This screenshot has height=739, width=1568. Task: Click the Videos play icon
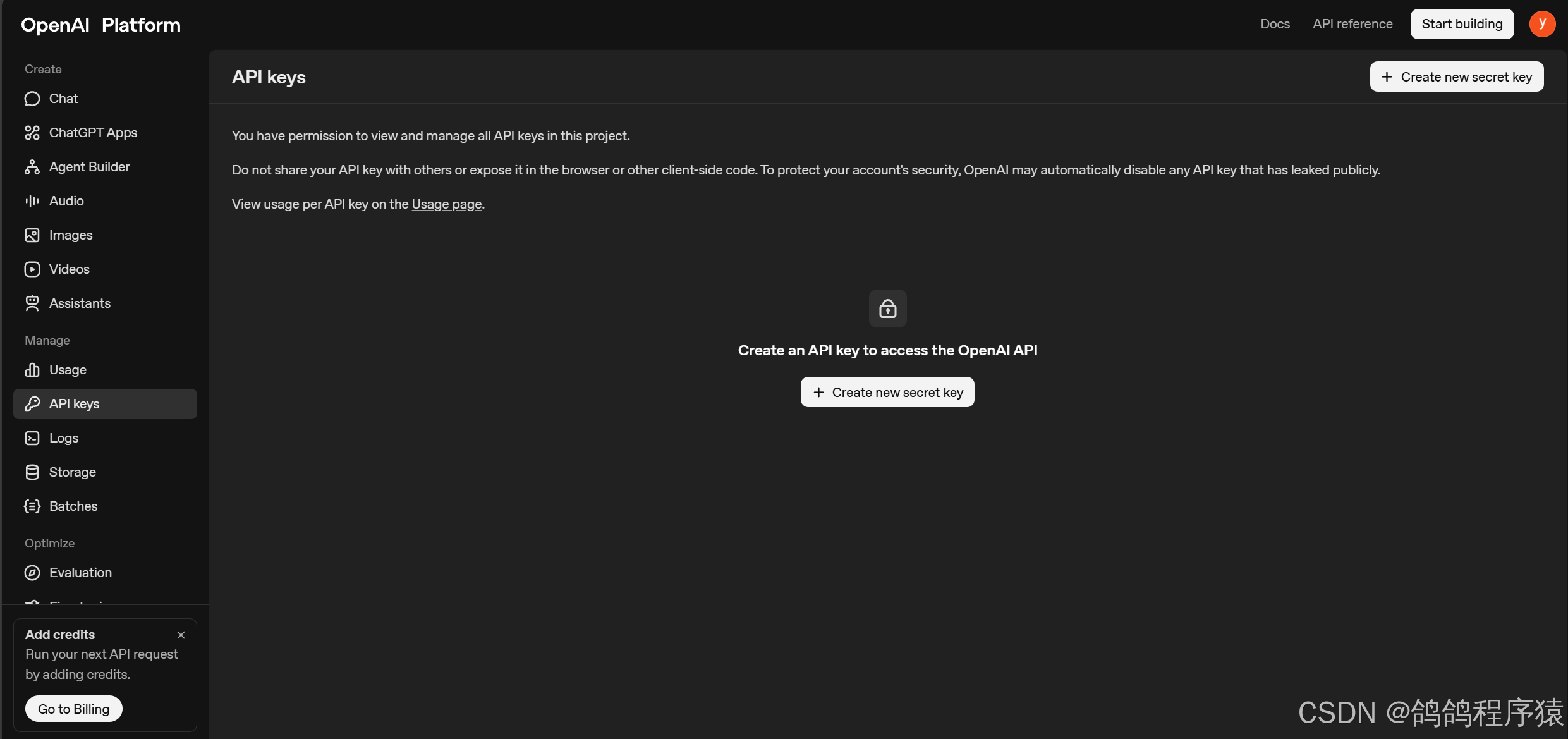point(32,269)
